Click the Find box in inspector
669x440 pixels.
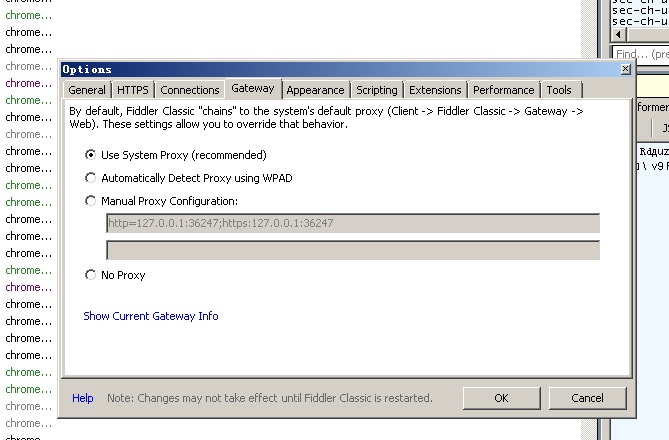point(640,54)
